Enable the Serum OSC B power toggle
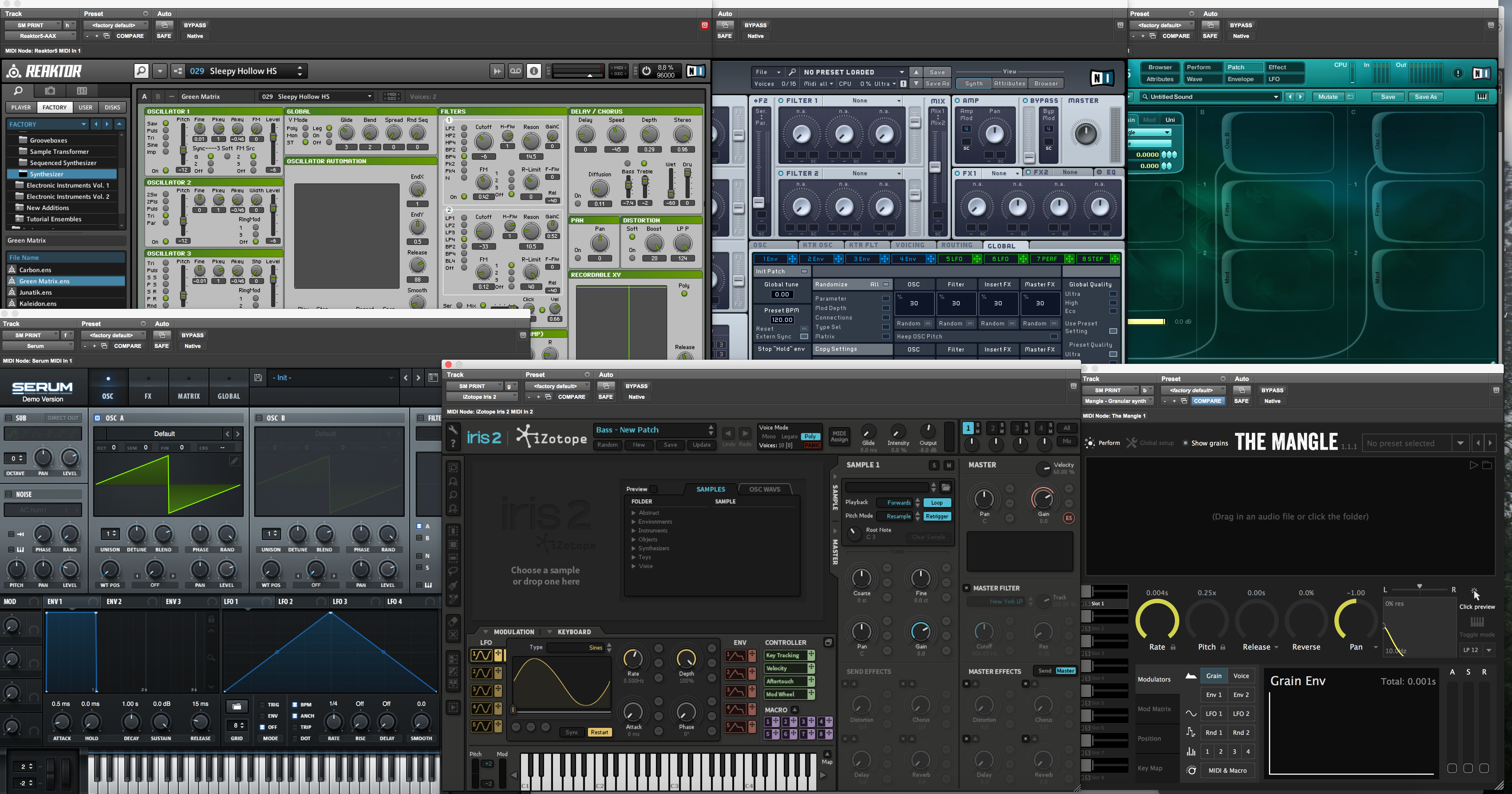The width and height of the screenshot is (1512, 794). 259,418
